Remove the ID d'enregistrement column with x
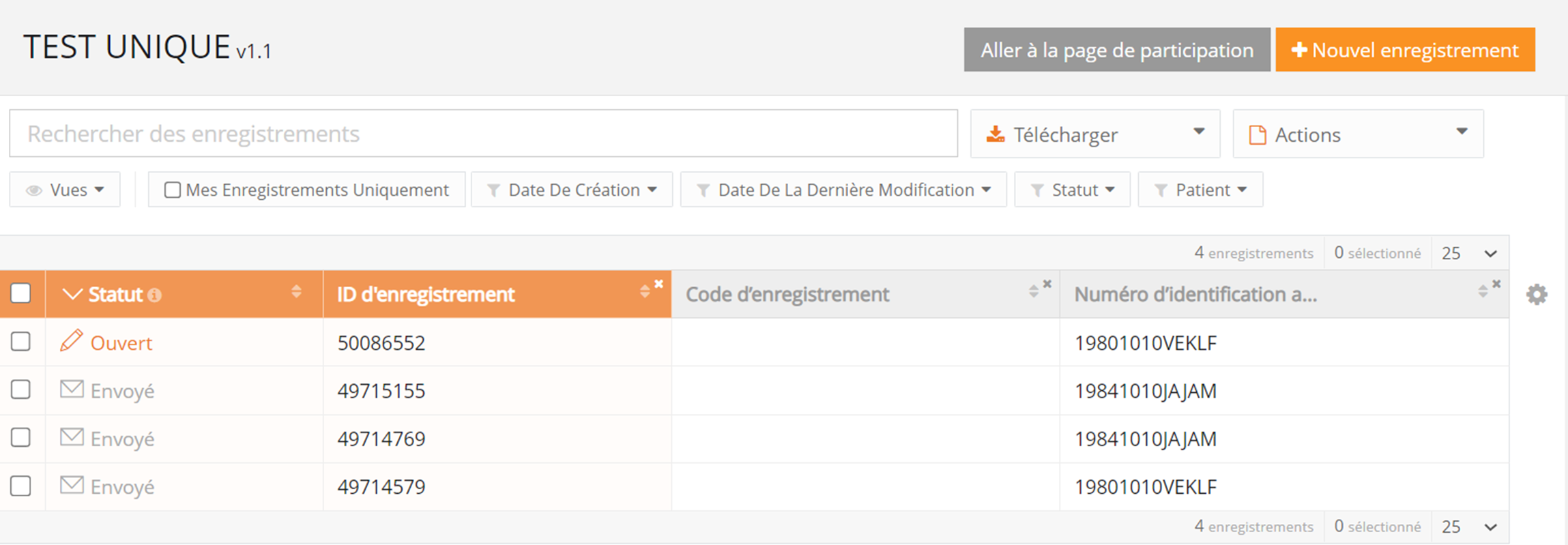Screen dimensions: 1568x545 pos(658,284)
